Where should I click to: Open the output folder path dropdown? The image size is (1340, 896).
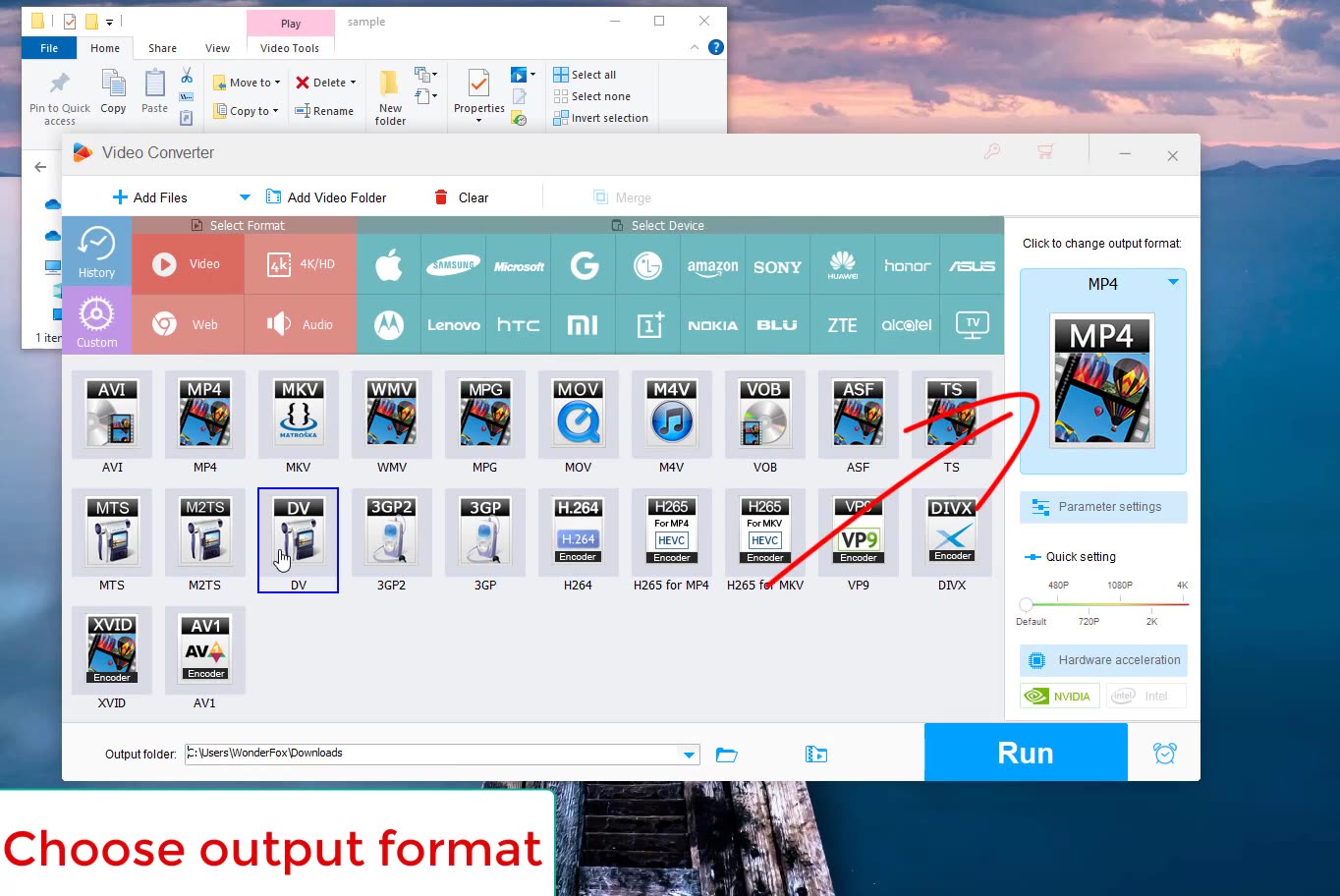[690, 755]
